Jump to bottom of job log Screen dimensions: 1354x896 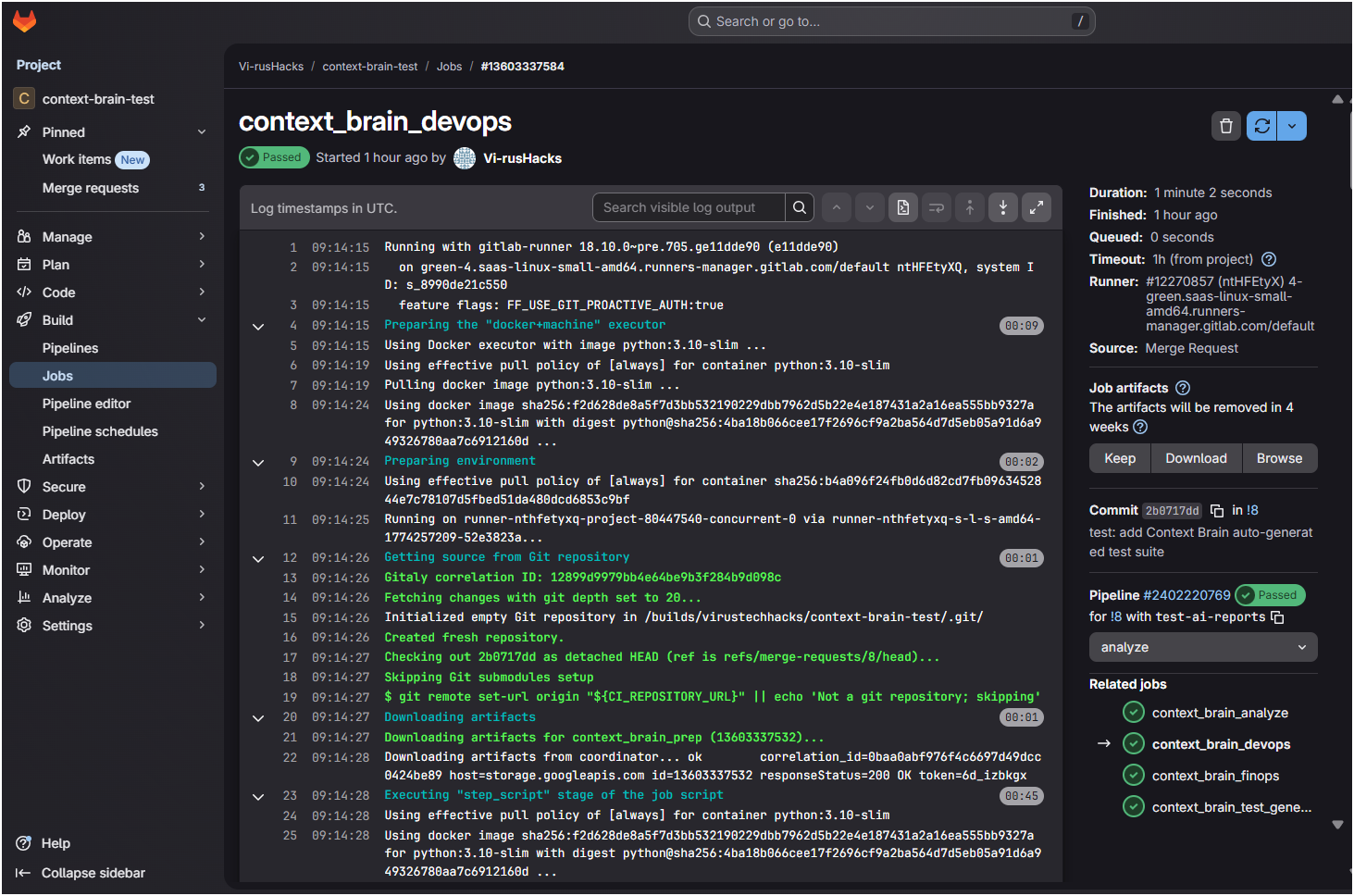pos(1002,207)
